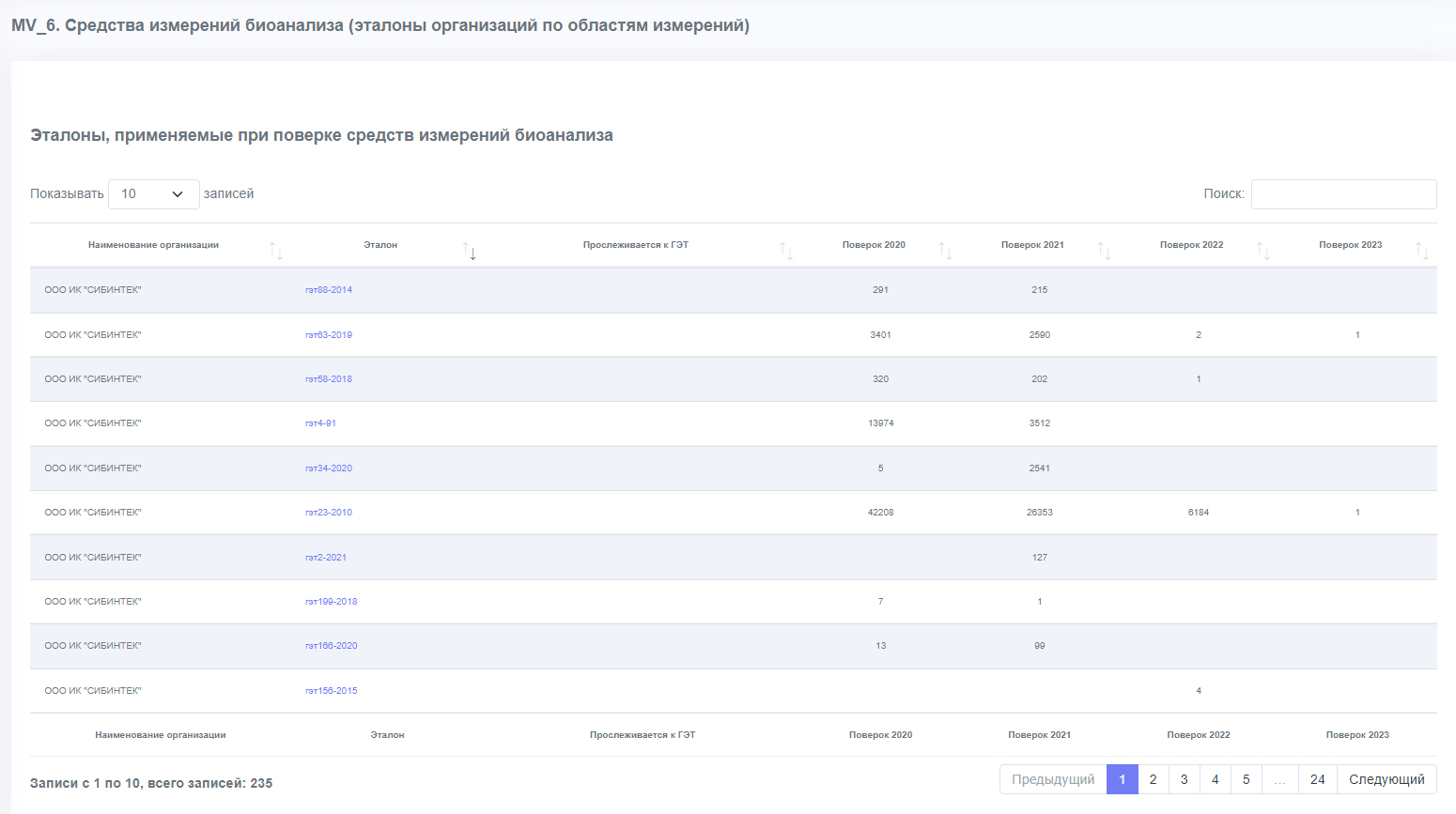Select the value 6184 in Поверок 2022

[1199, 513]
